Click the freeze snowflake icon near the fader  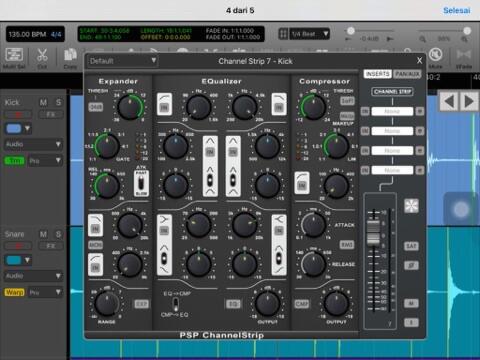tap(411, 206)
